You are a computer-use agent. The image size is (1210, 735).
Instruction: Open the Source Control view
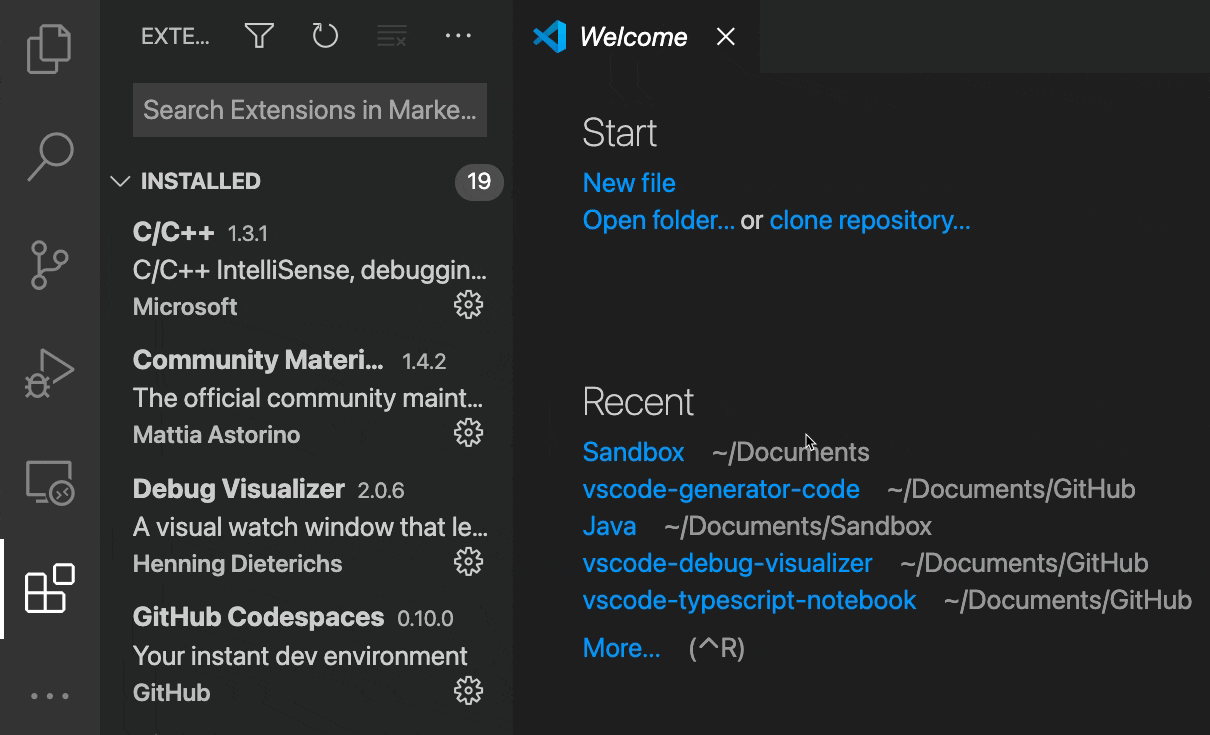click(50, 265)
